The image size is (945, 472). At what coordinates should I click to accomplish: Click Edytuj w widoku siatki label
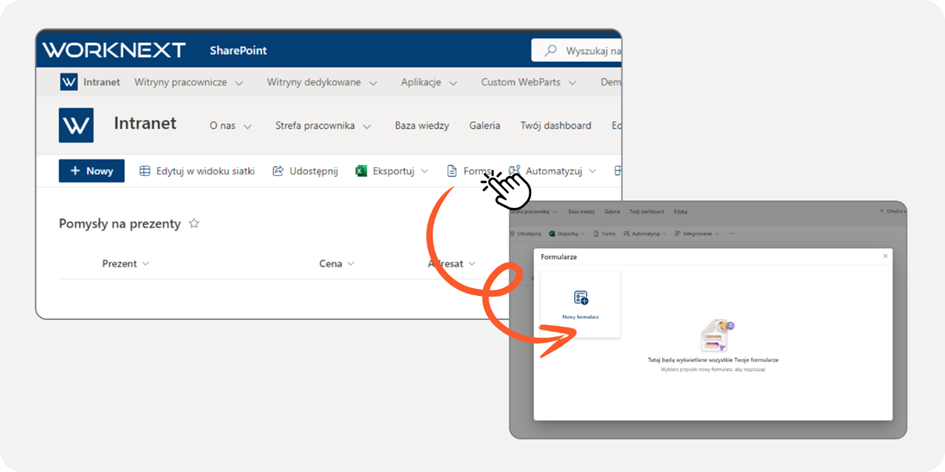click(206, 171)
